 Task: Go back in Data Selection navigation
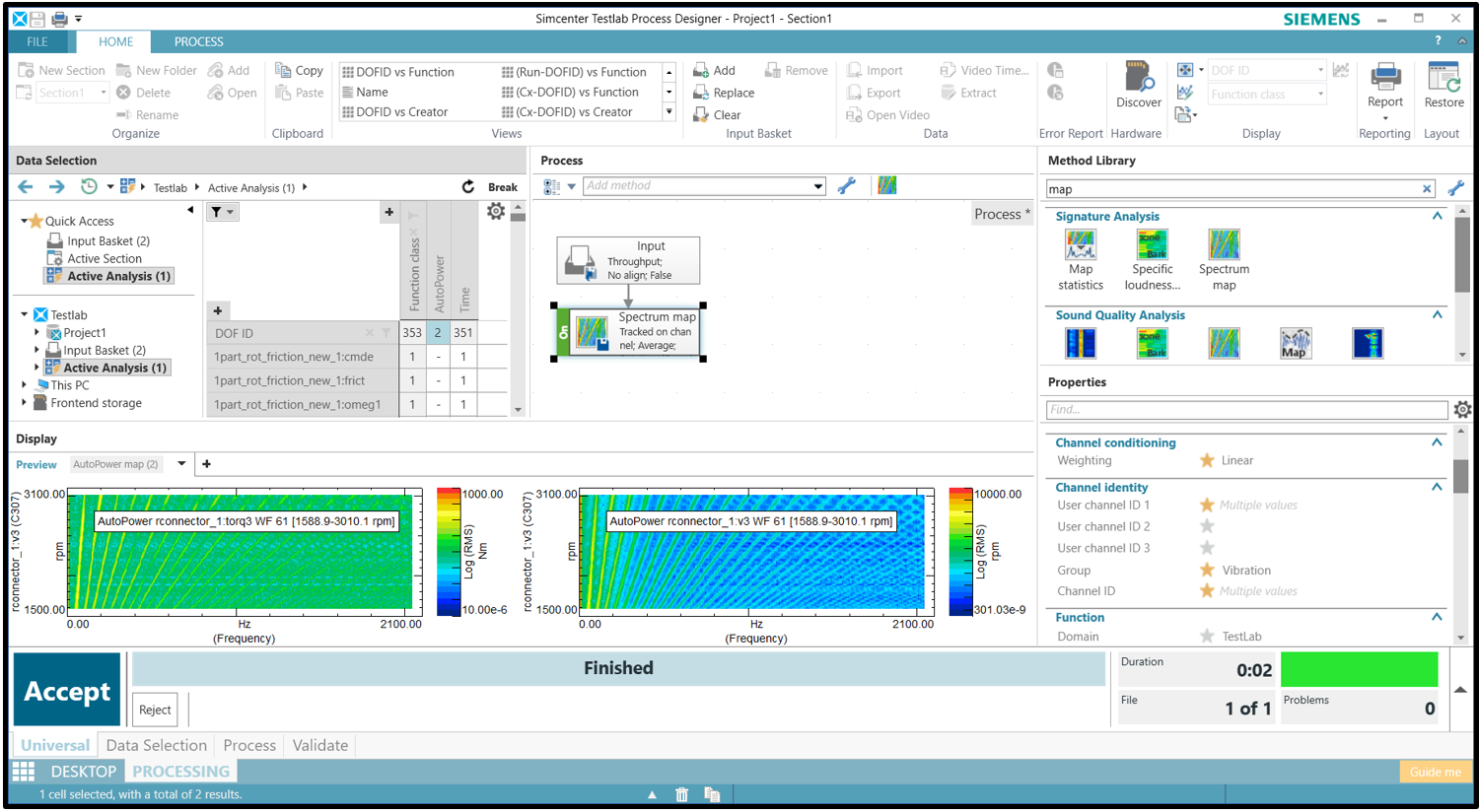pos(26,187)
